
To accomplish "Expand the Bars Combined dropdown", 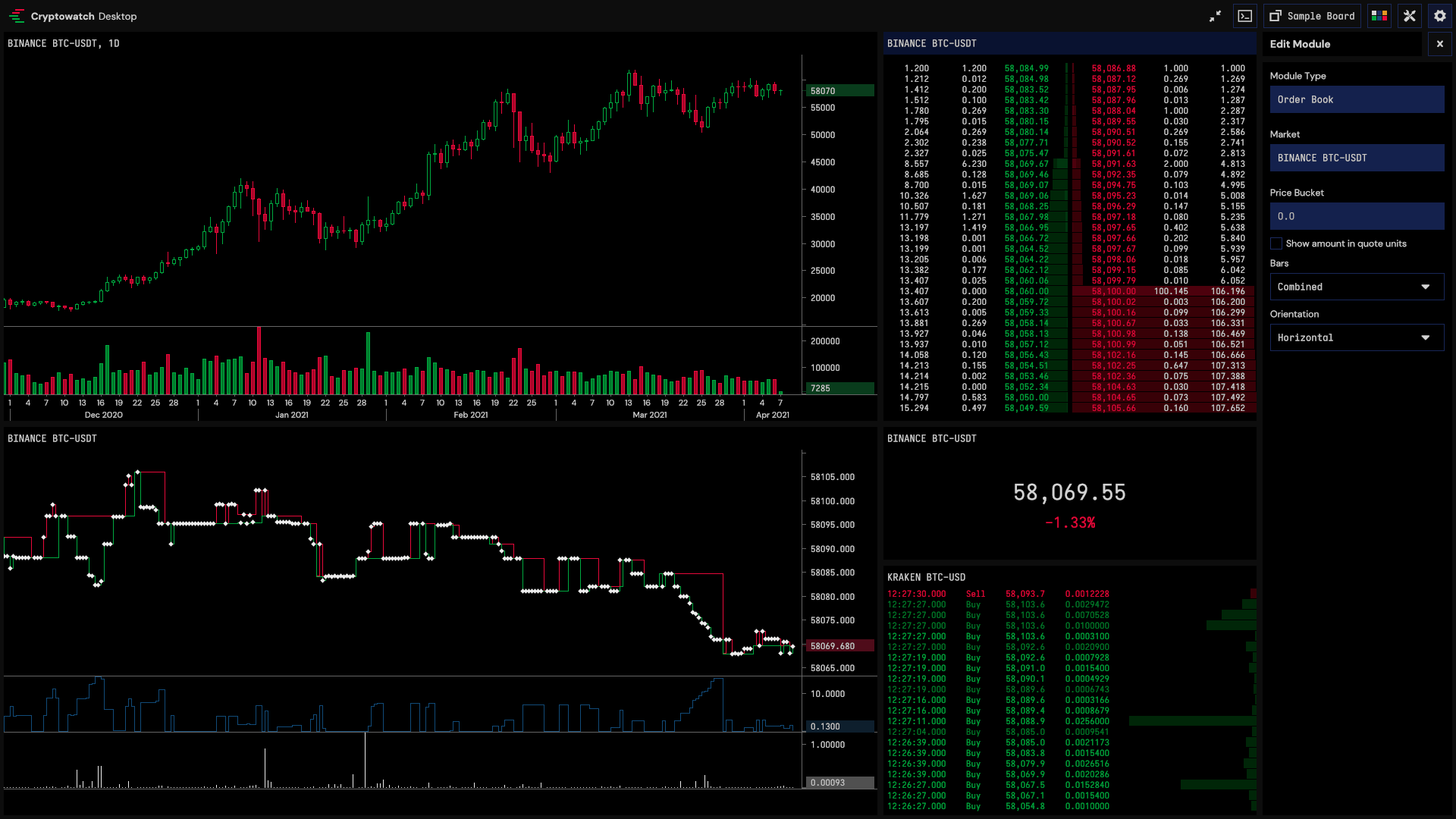I will (x=1357, y=287).
